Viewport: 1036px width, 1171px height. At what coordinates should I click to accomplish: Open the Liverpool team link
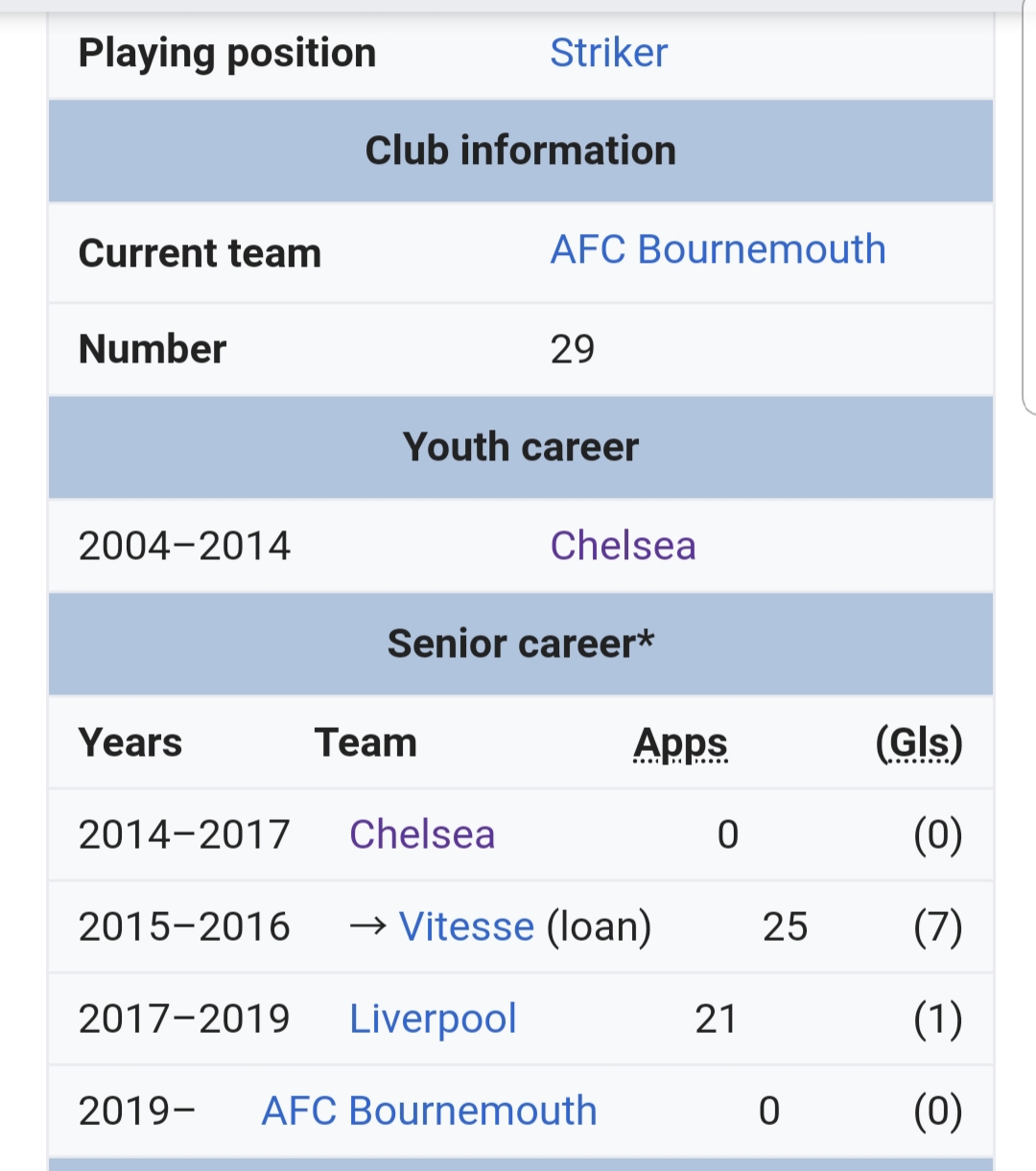[433, 1019]
